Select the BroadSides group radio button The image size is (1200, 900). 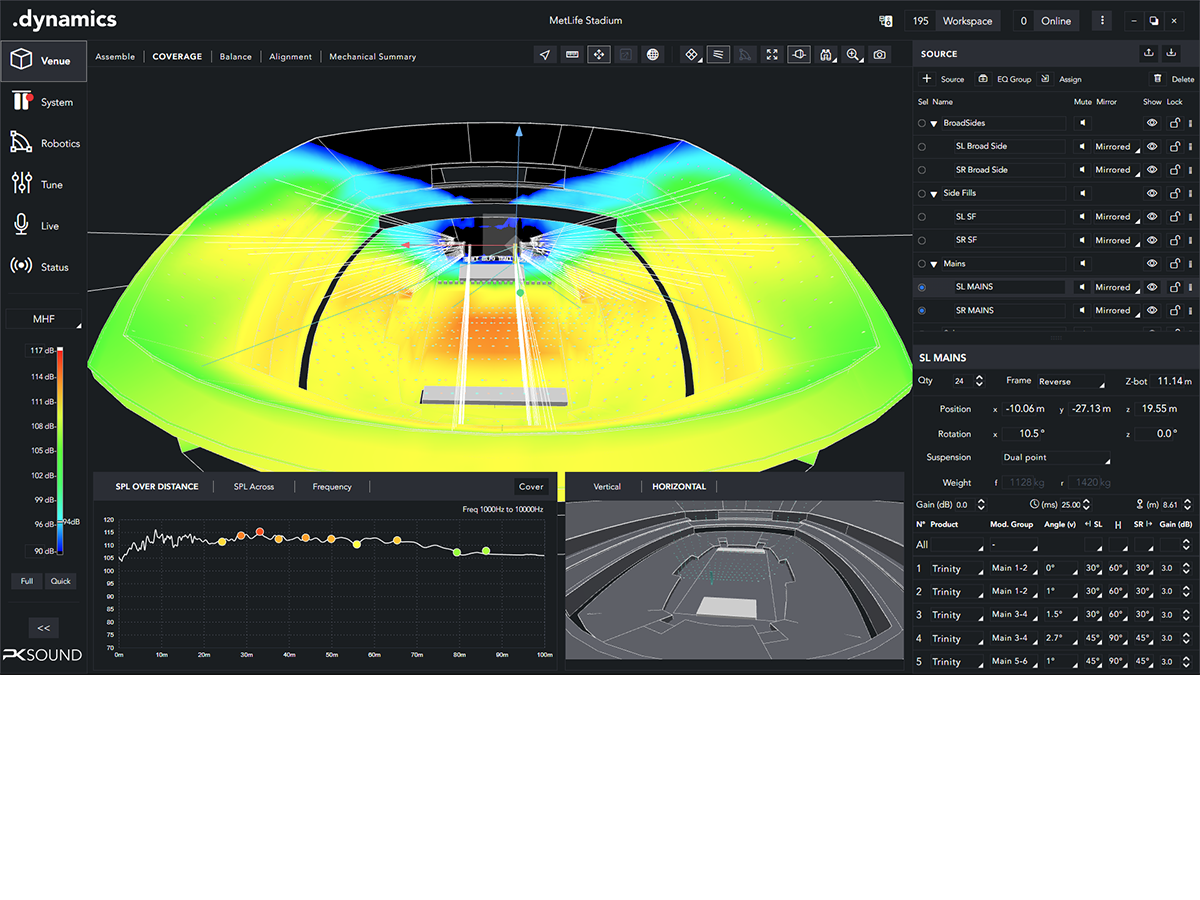point(922,123)
